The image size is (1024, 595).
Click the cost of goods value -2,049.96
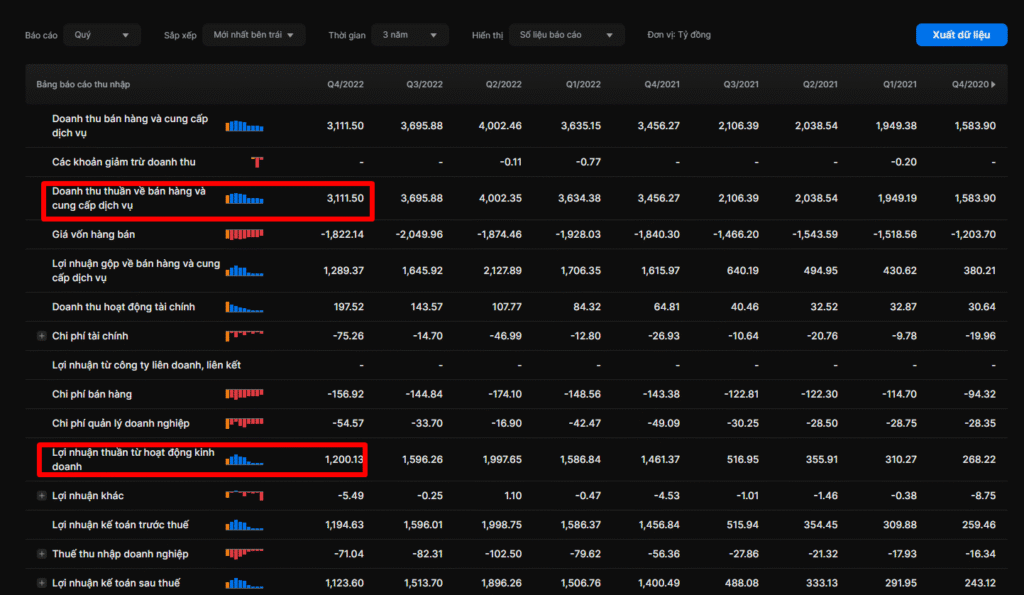pyautogui.click(x=419, y=234)
